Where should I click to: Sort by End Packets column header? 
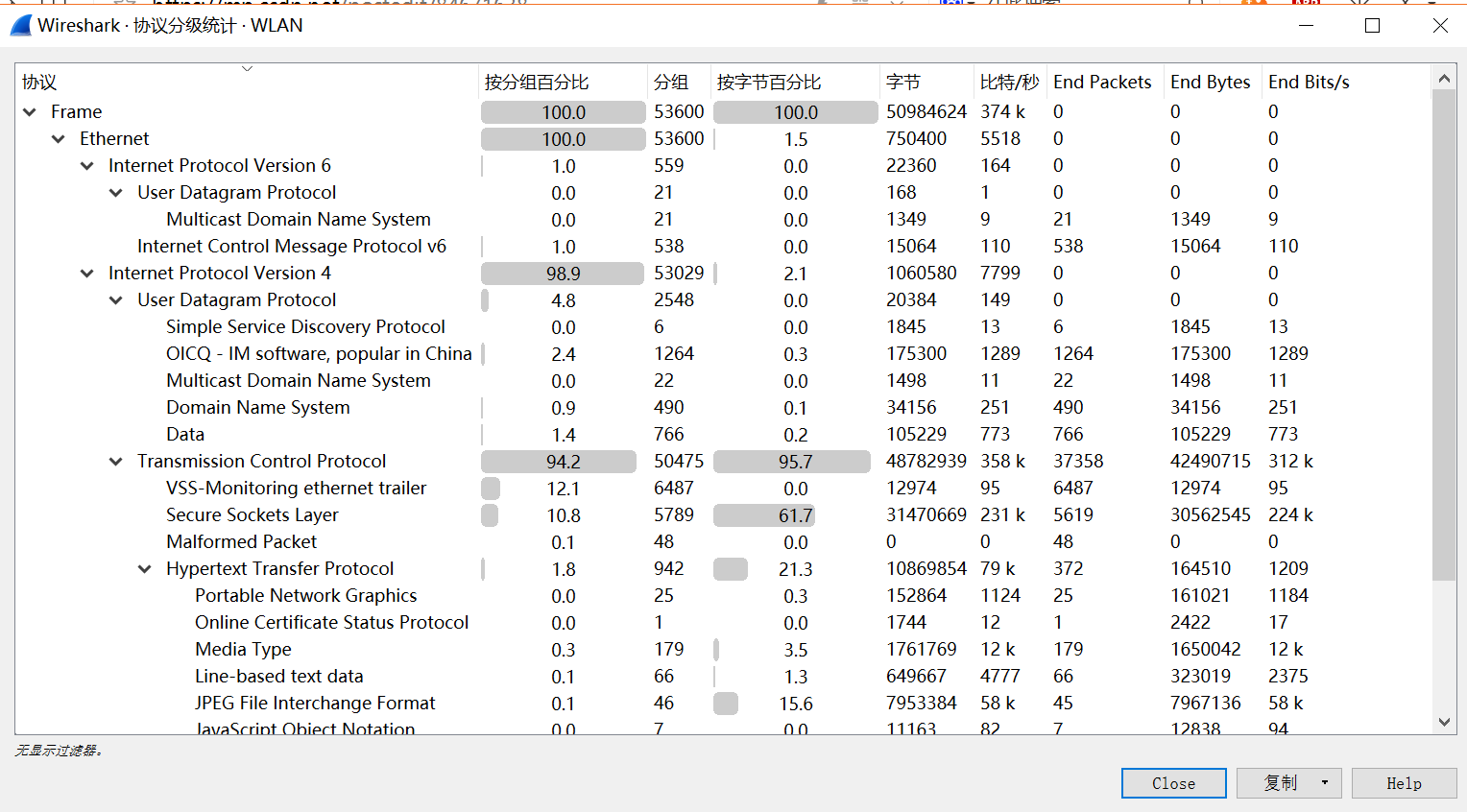[x=1105, y=82]
